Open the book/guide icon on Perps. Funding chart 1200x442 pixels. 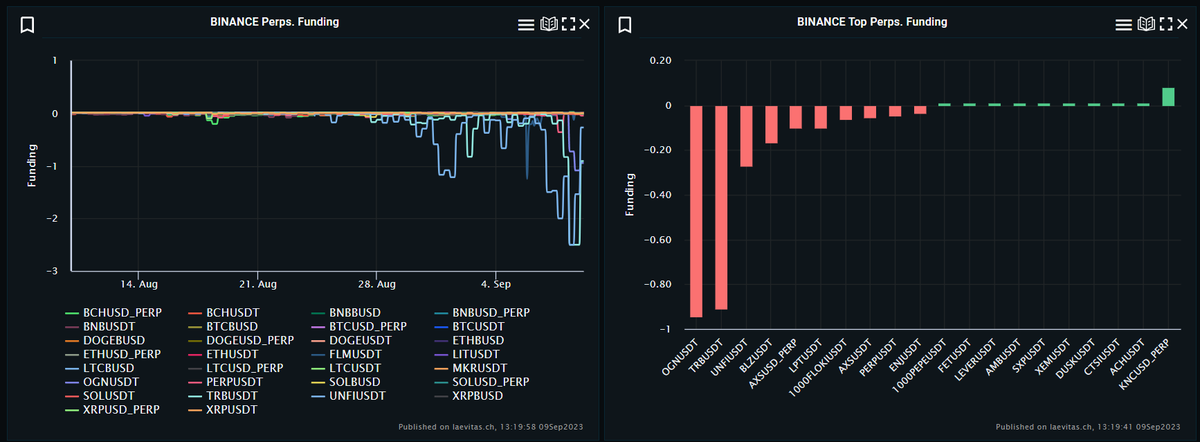(547, 24)
